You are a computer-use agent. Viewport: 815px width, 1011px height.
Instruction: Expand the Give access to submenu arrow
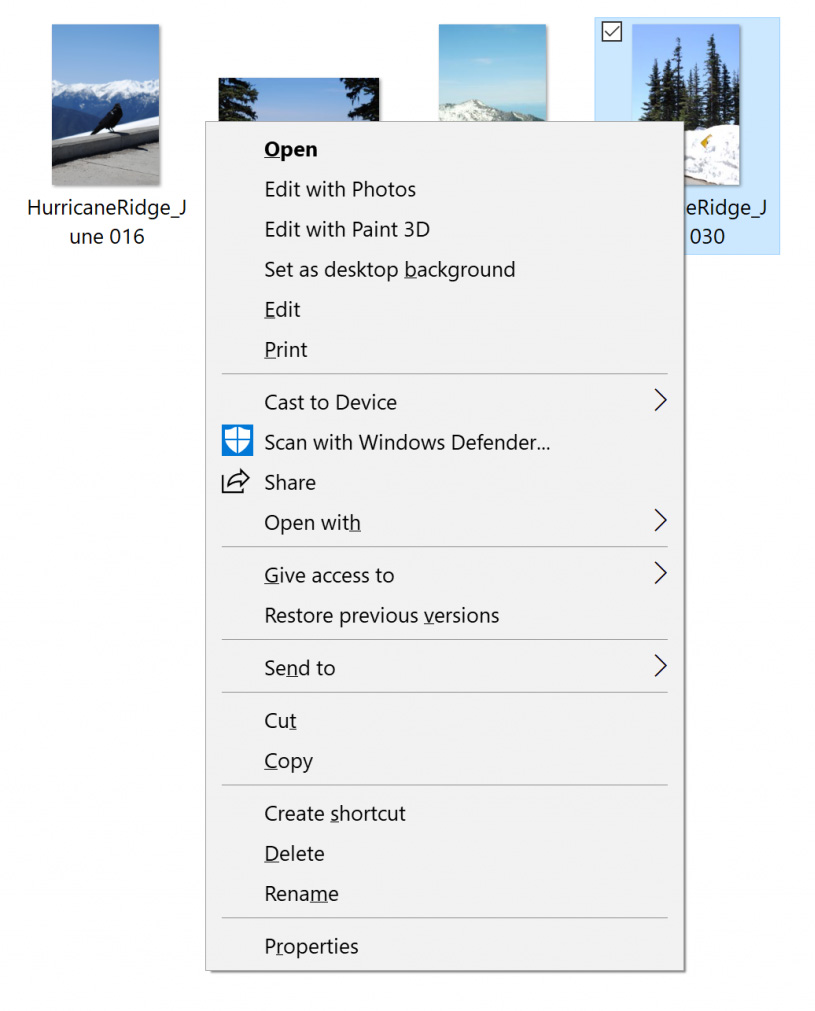click(x=660, y=573)
